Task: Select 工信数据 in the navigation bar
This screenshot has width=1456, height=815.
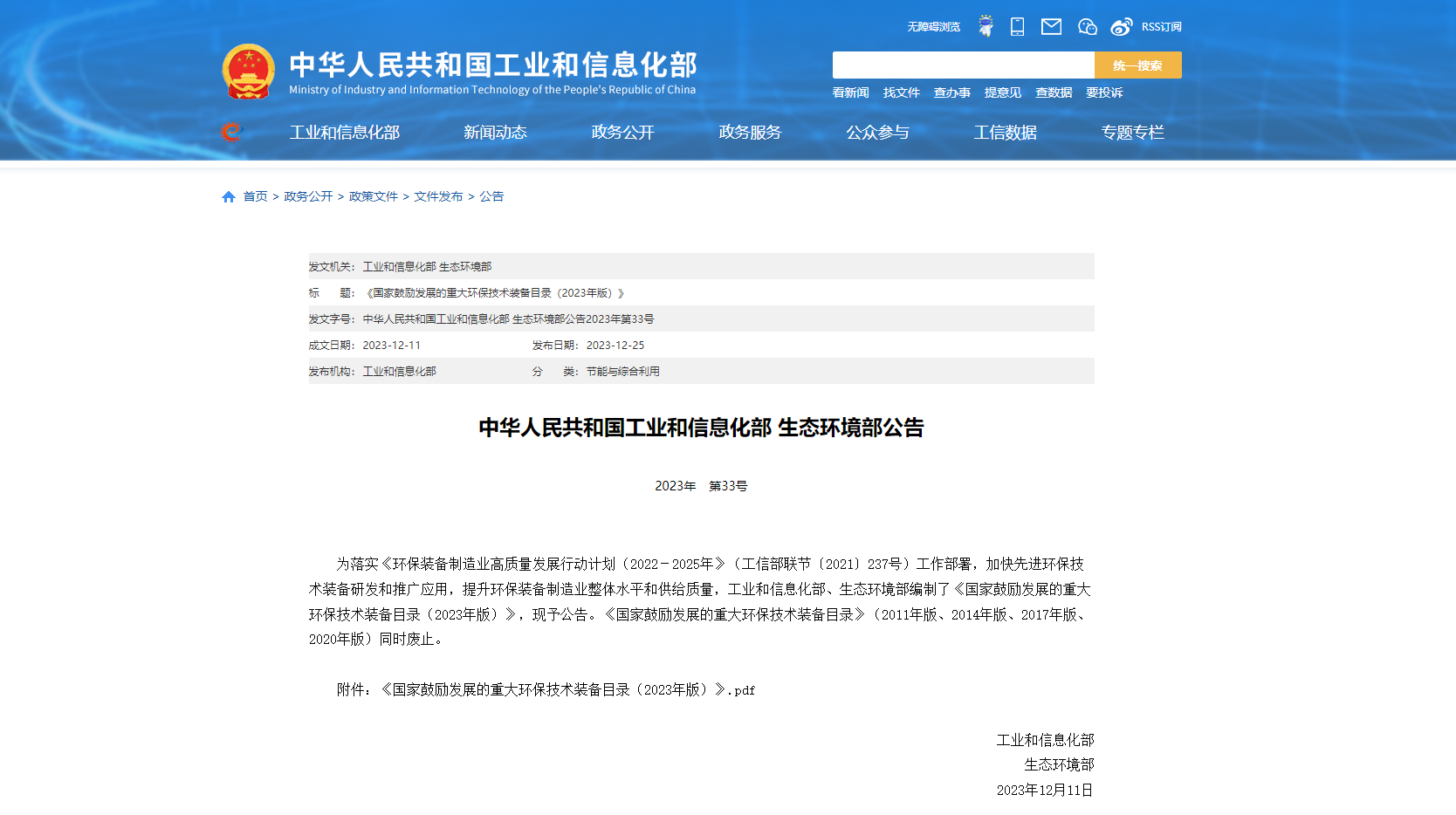Action: (1005, 133)
